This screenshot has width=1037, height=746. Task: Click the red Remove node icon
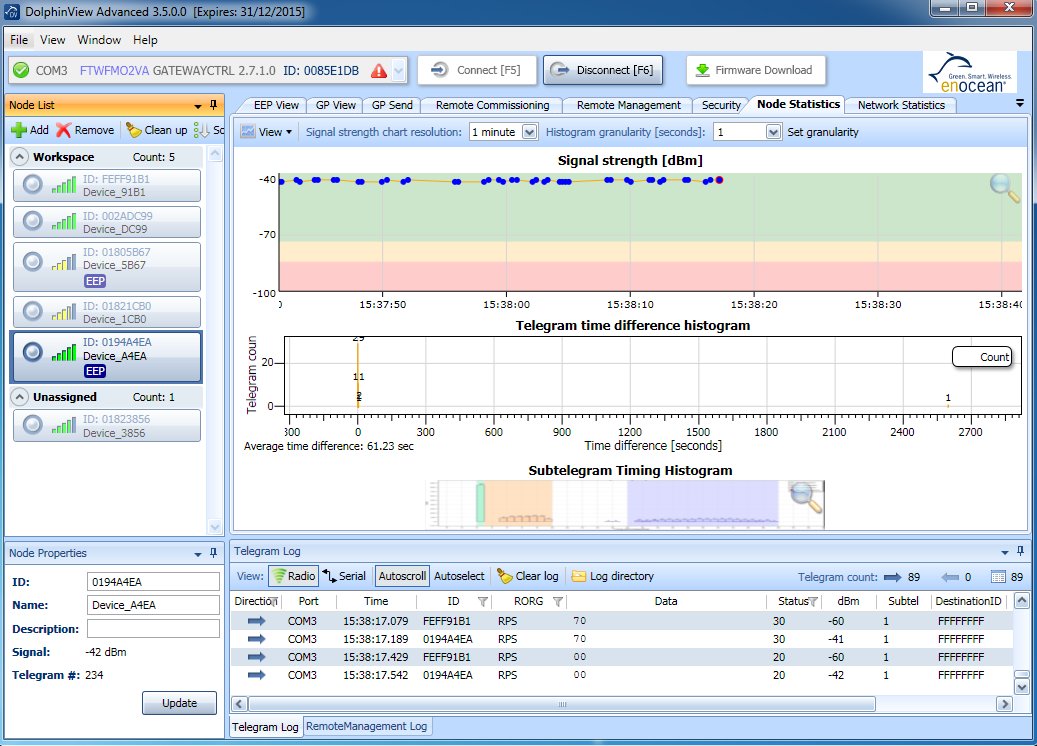[x=63, y=130]
